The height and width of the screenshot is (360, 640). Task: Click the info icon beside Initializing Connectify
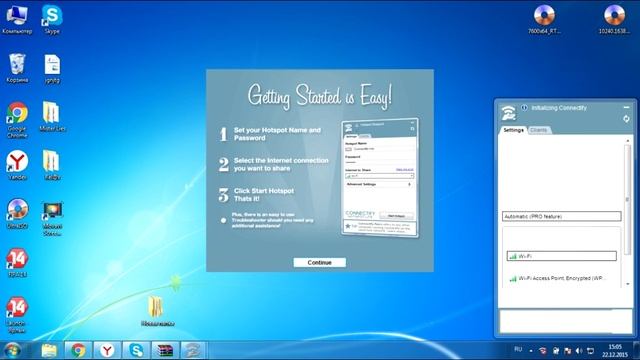tap(524, 108)
